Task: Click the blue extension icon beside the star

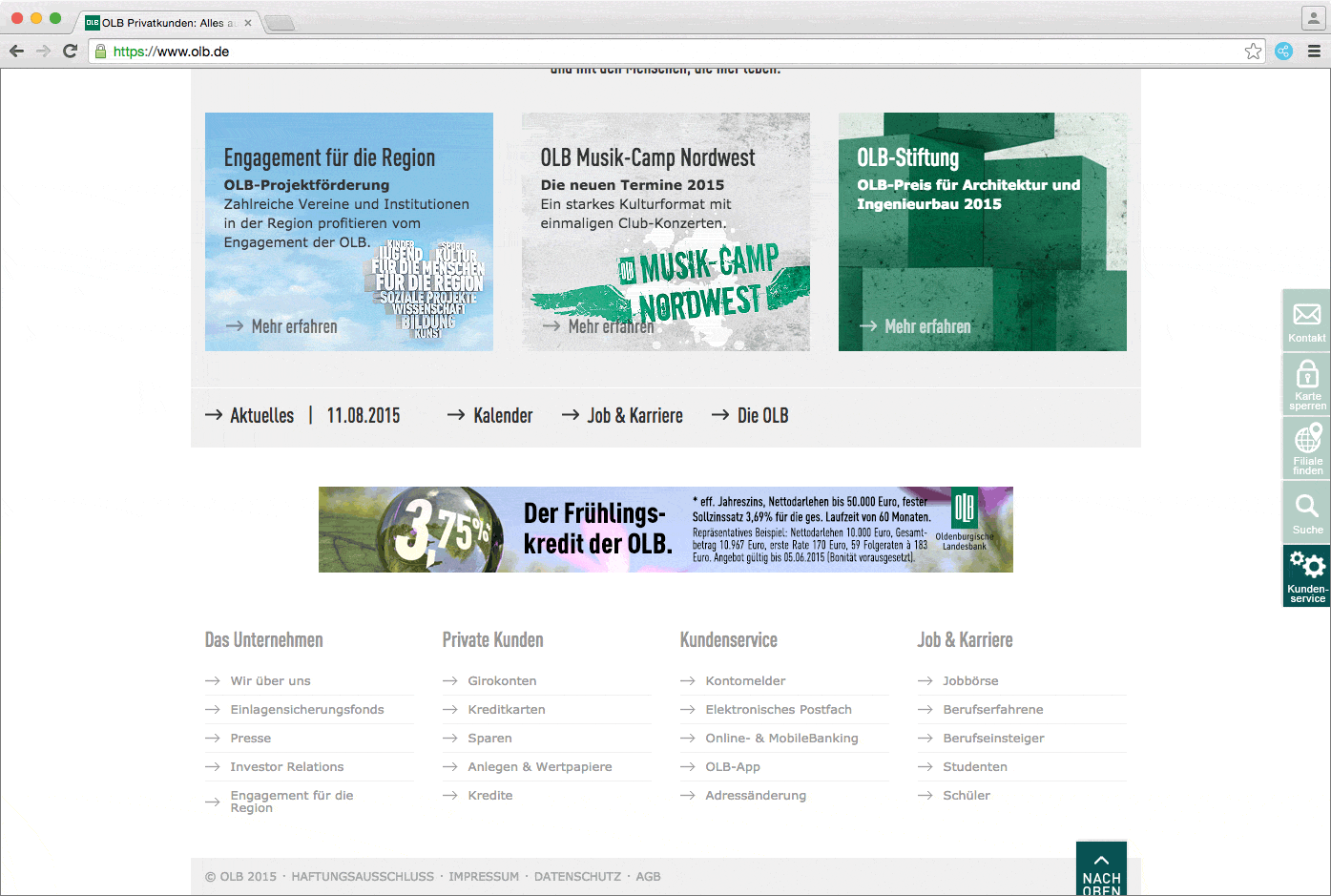Action: point(1283,51)
